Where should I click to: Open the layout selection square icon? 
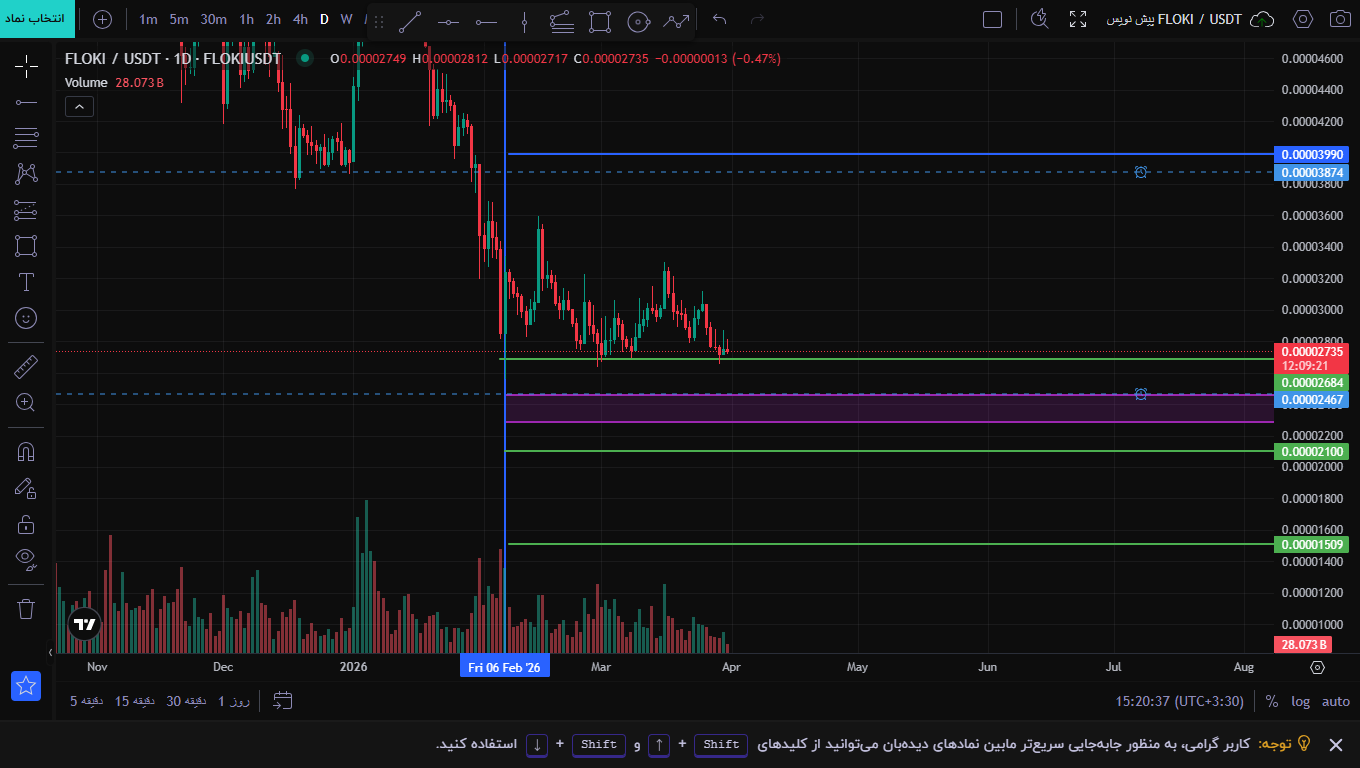[x=992, y=19]
